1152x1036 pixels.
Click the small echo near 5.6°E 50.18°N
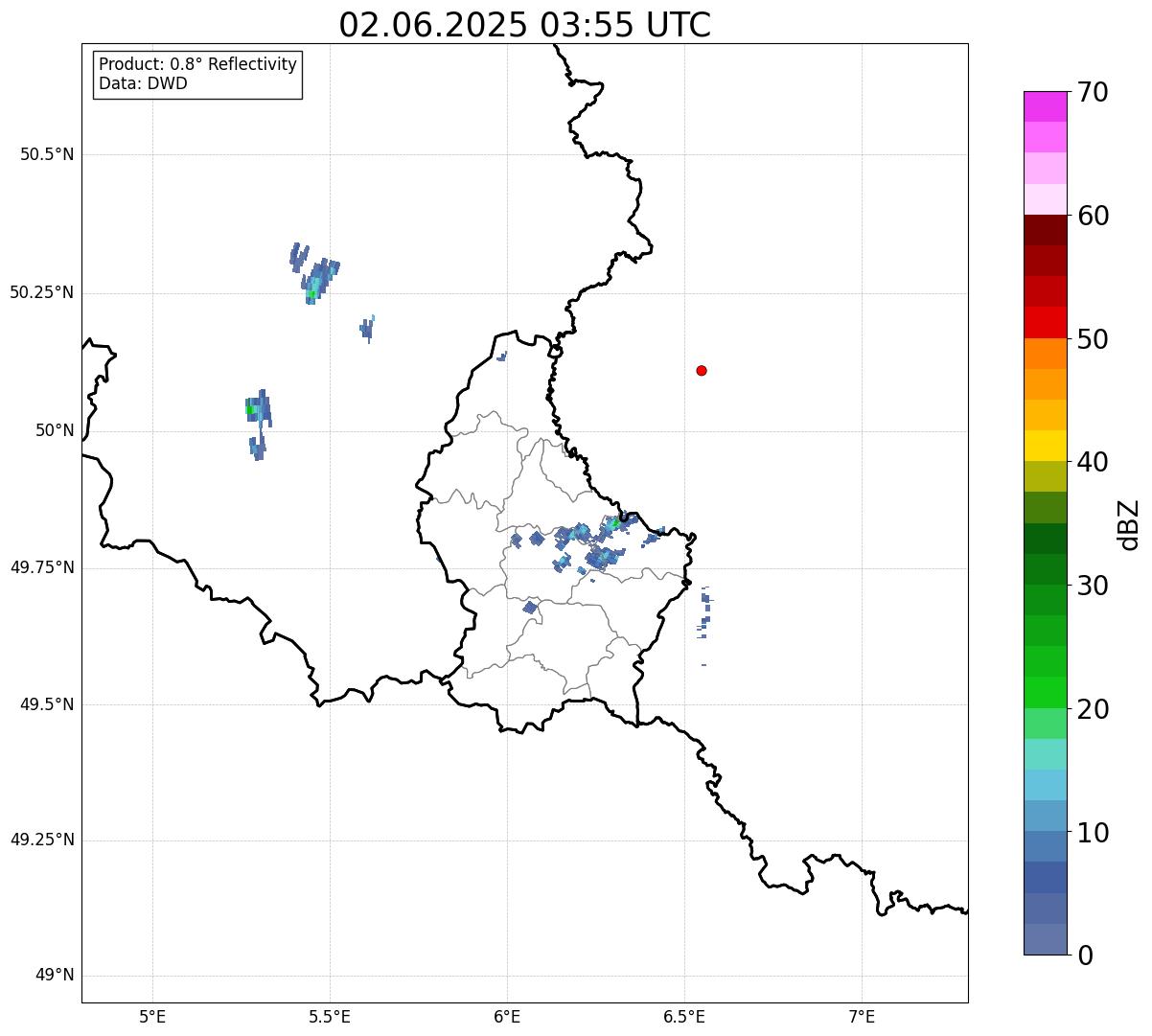tap(367, 328)
